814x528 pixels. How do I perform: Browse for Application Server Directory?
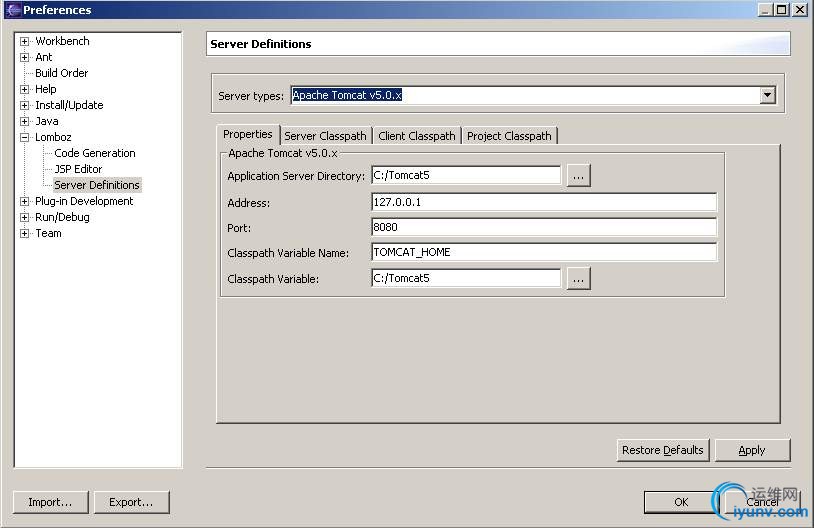coord(578,176)
